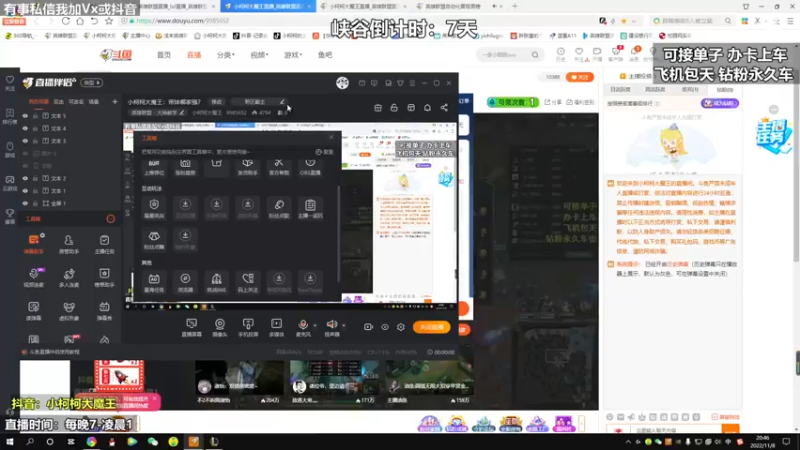Select the first scene tab in source panel
The height and width of the screenshot is (450, 800).
[x=39, y=102]
